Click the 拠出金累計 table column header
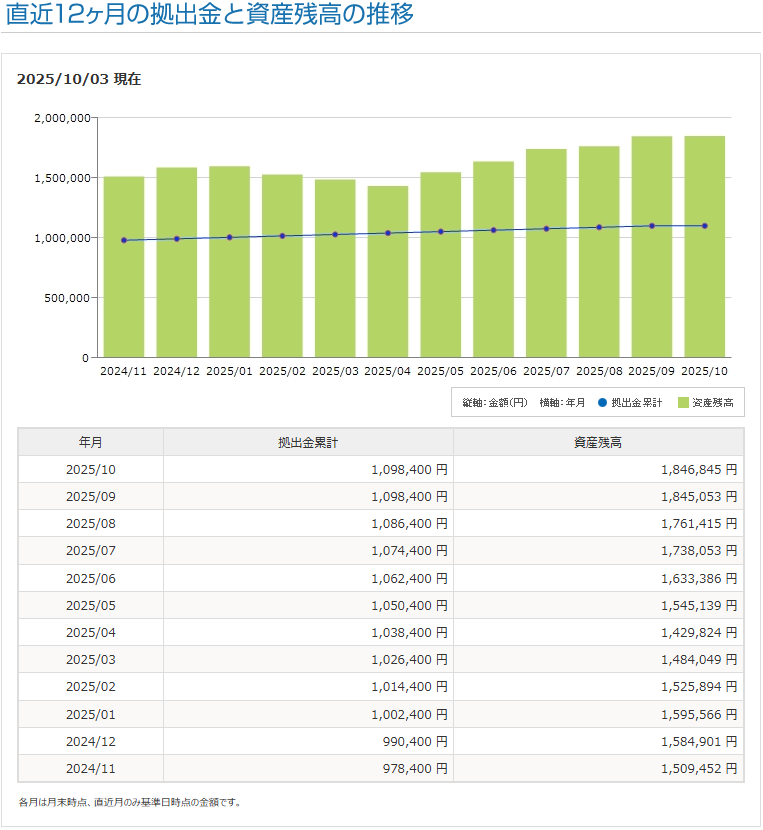 pyautogui.click(x=308, y=442)
